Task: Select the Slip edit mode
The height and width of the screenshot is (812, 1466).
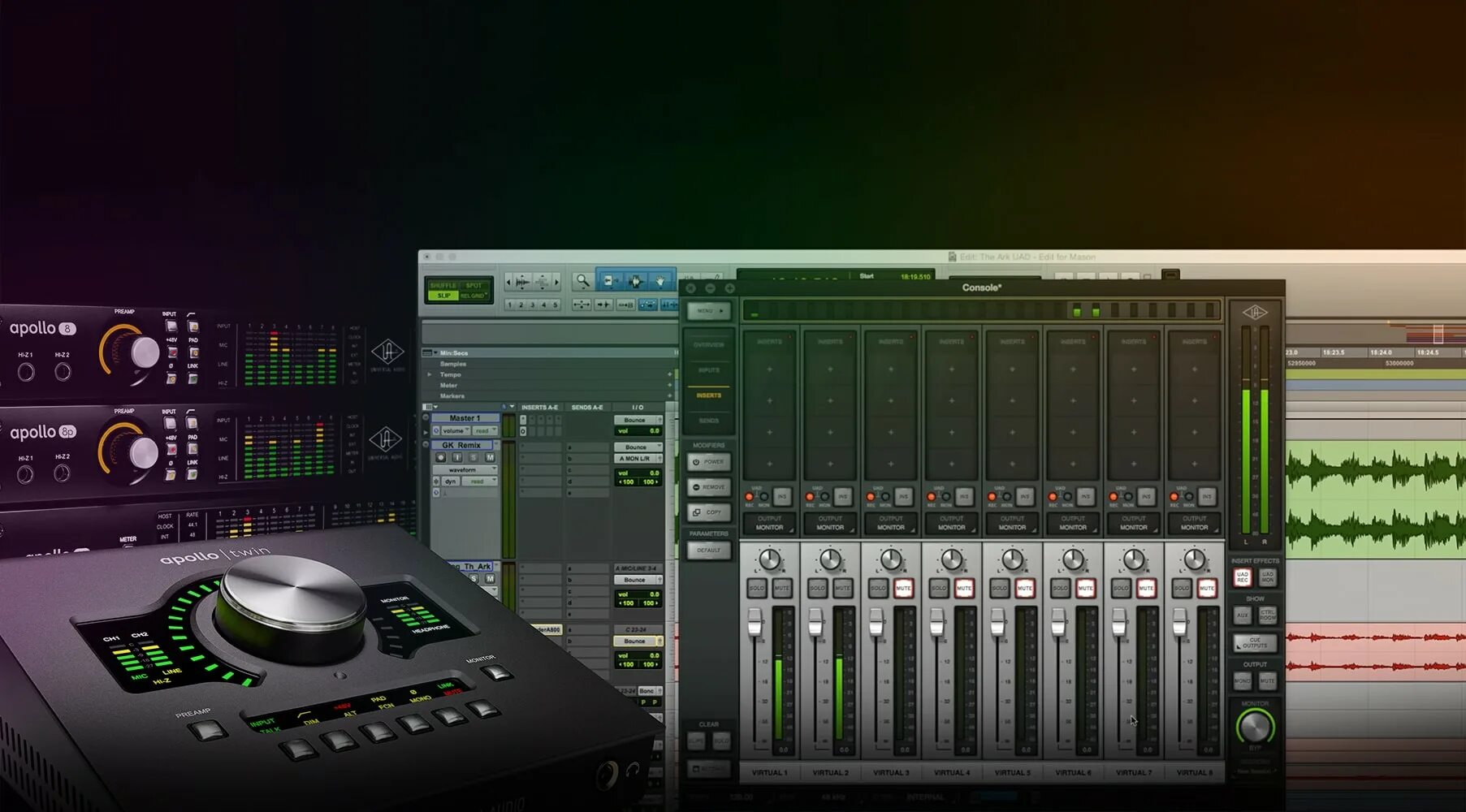Action: point(443,296)
